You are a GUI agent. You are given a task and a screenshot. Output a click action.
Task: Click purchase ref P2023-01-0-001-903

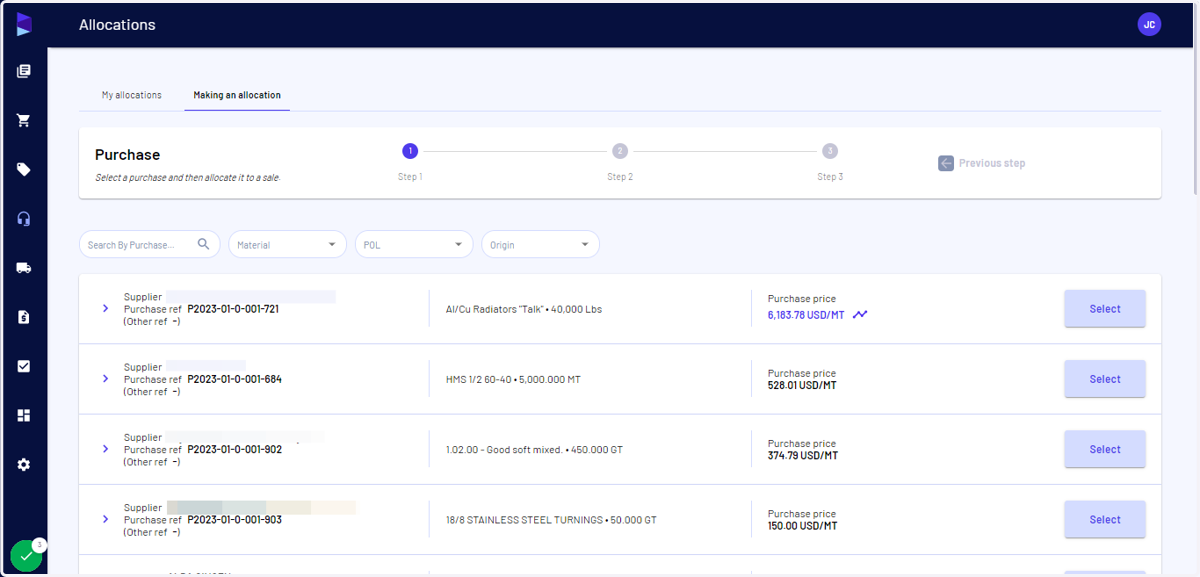tap(235, 519)
